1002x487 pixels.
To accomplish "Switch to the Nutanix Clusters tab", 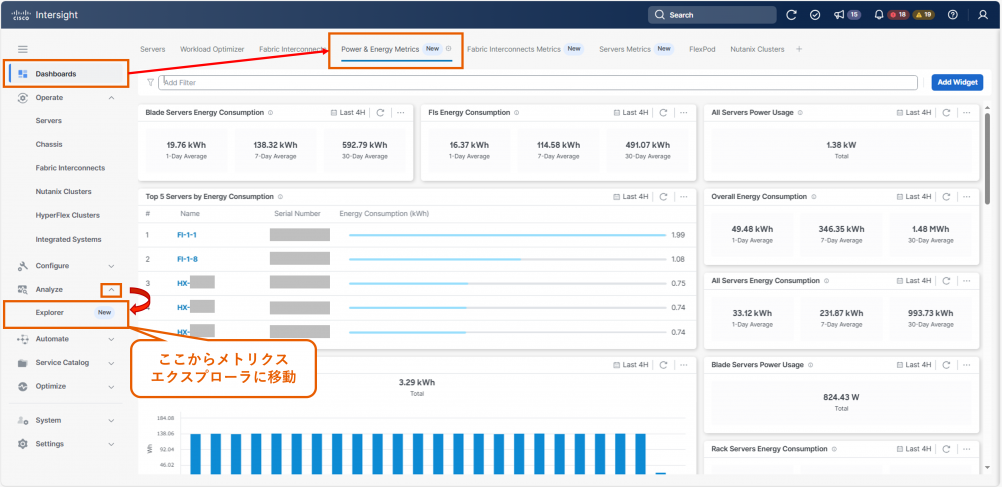I will click(x=757, y=49).
